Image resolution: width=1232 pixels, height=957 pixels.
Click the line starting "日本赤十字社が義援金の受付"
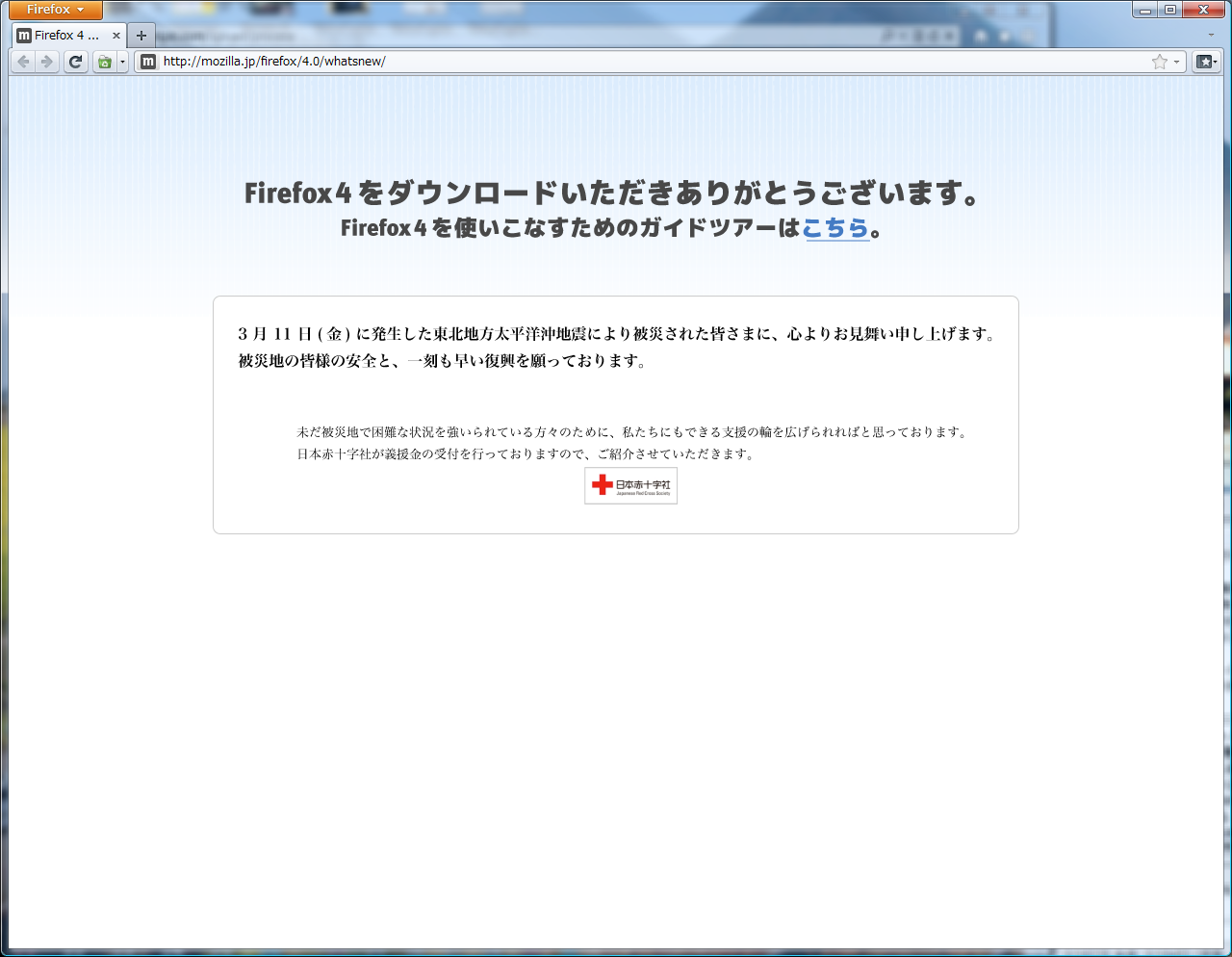[526, 454]
